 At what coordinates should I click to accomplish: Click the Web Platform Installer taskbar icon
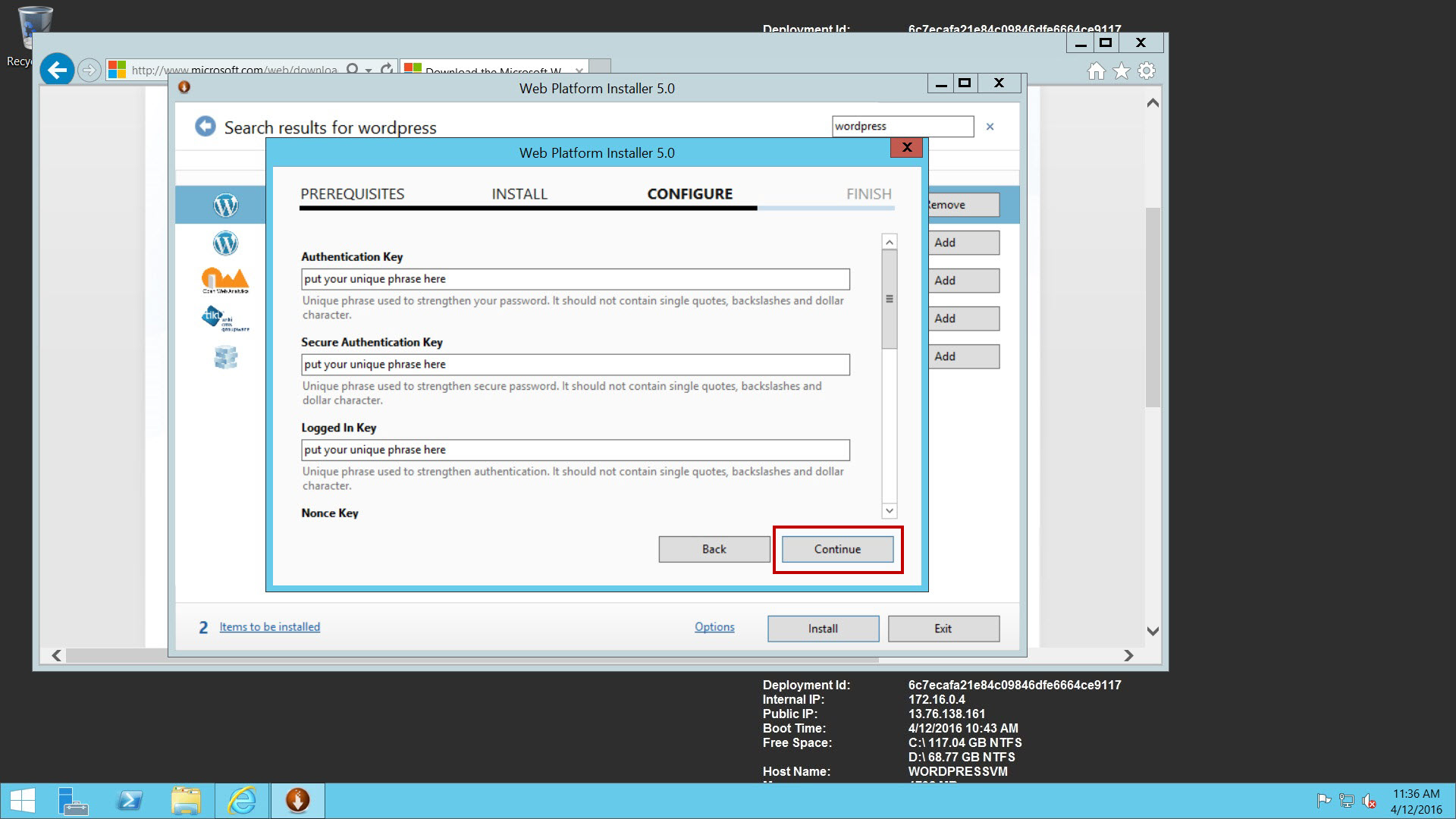coord(297,801)
